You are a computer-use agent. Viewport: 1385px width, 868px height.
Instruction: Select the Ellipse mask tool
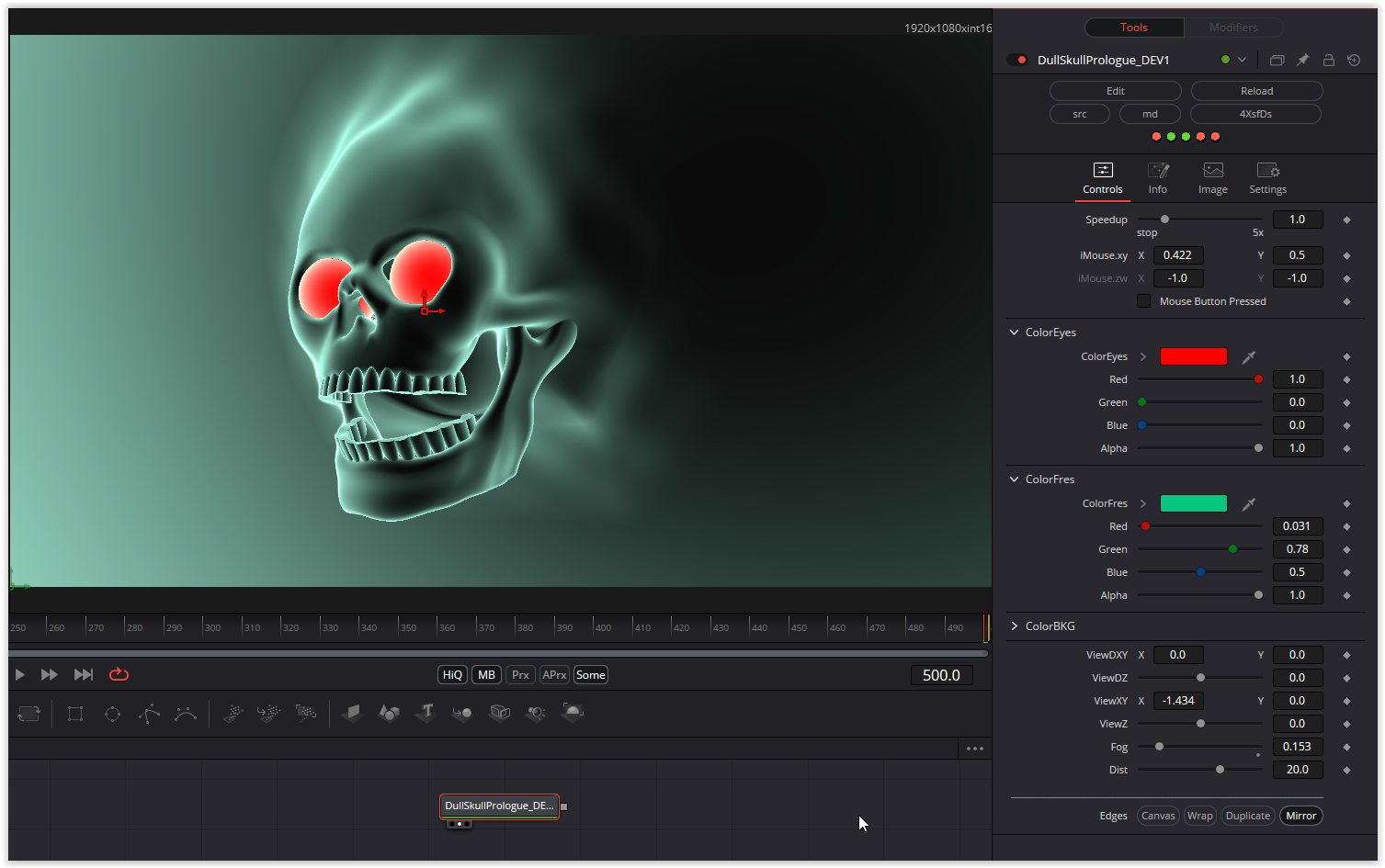pos(112,714)
